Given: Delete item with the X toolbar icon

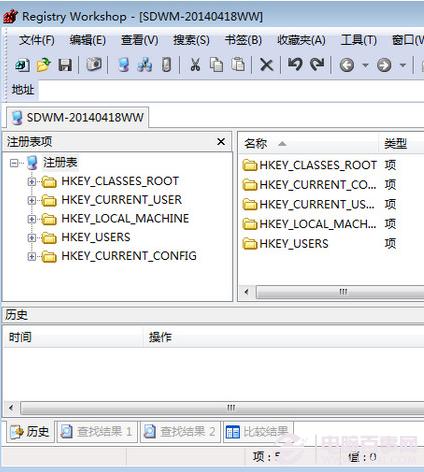Looking at the screenshot, I should click(266, 65).
